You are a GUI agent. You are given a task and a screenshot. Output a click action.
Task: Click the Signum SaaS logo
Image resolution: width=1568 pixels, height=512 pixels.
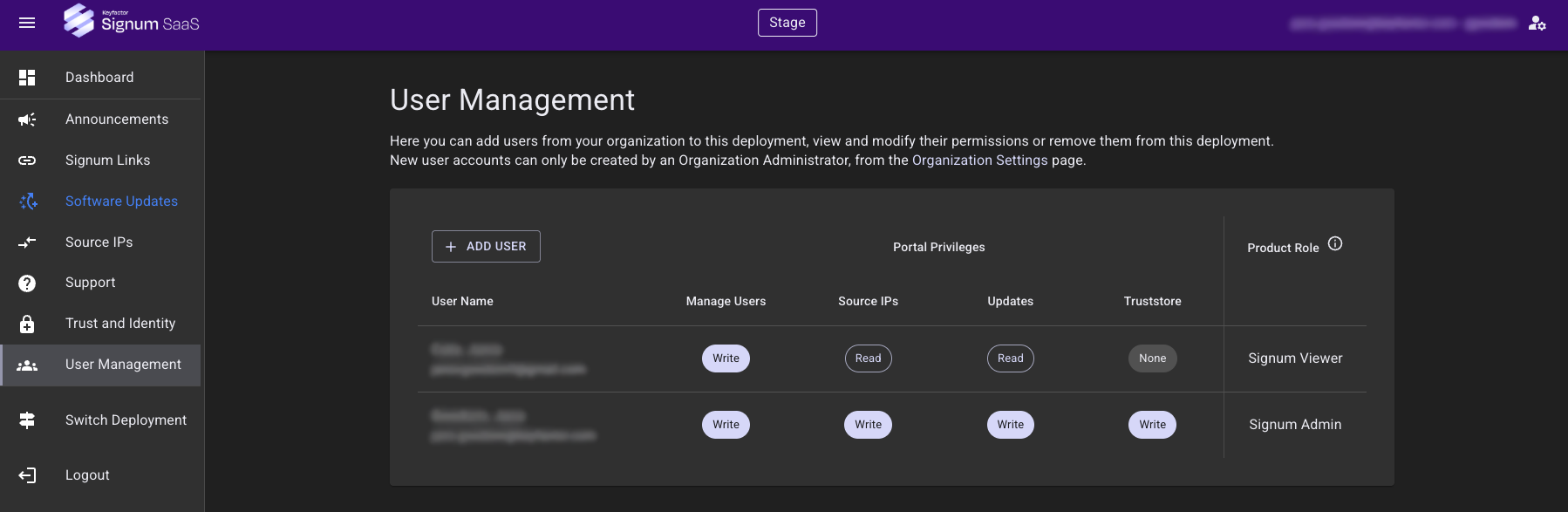point(132,21)
